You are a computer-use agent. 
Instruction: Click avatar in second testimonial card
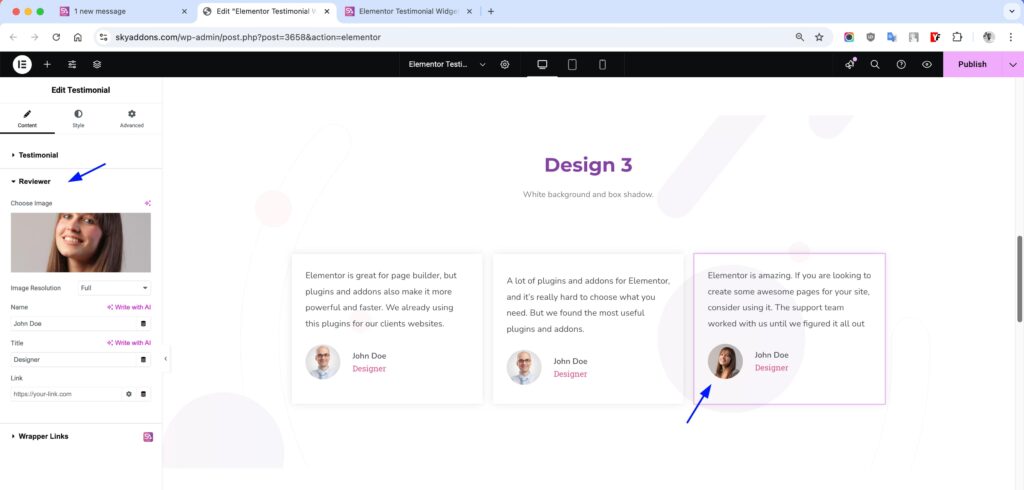[x=524, y=367]
